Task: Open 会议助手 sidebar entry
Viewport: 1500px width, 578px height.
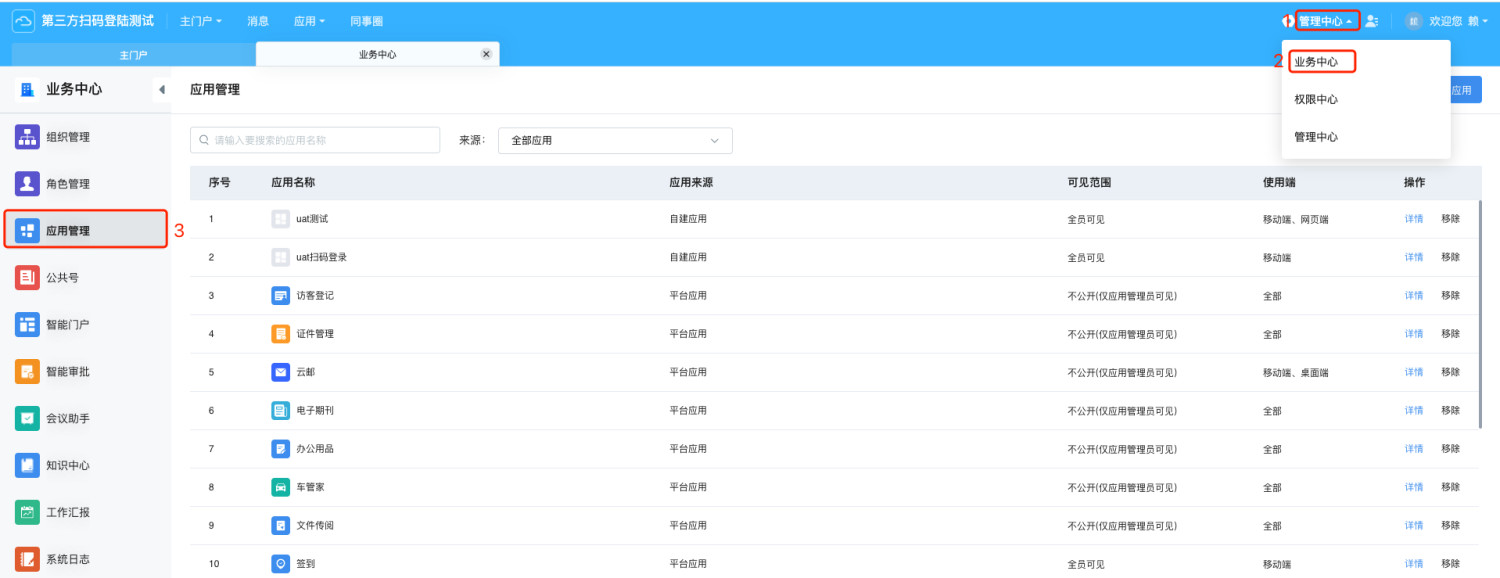Action: [68, 418]
